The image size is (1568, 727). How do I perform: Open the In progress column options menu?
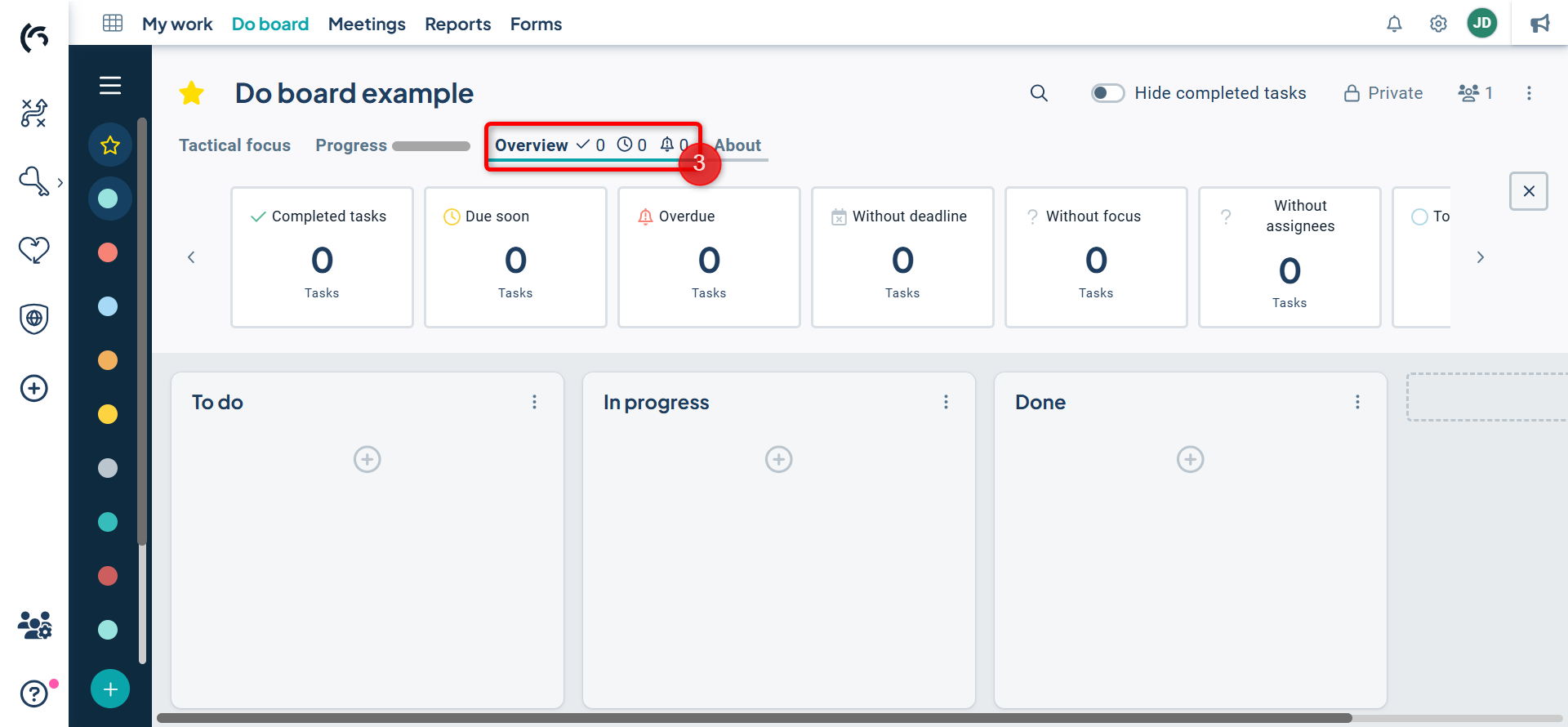click(x=946, y=402)
